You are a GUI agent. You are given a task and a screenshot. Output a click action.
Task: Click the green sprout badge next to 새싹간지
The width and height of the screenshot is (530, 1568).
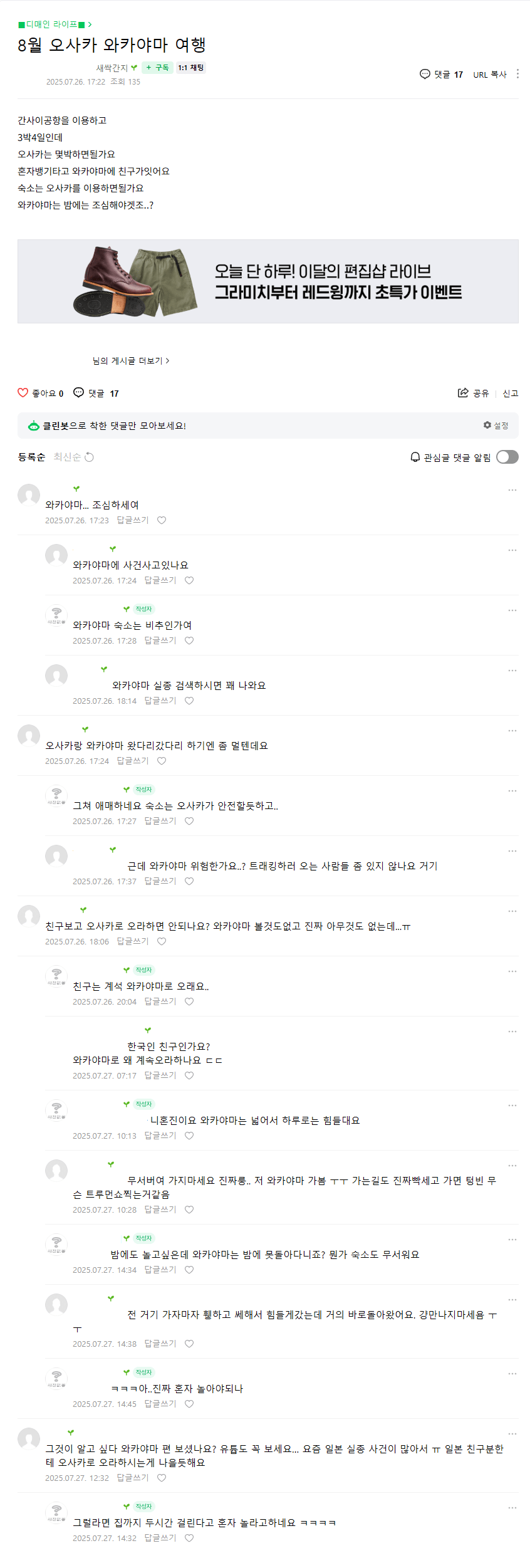[133, 68]
